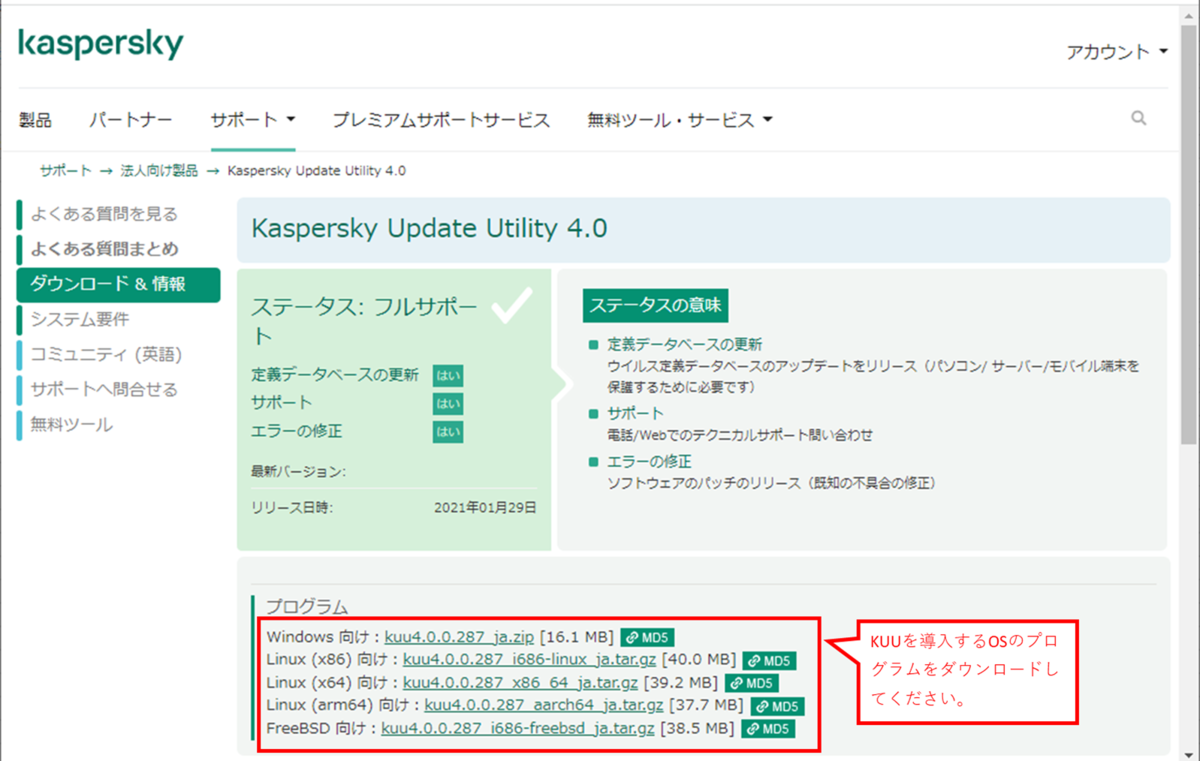Click MD5 badge for Linux x64 package
The width and height of the screenshot is (1200, 761).
click(751, 683)
